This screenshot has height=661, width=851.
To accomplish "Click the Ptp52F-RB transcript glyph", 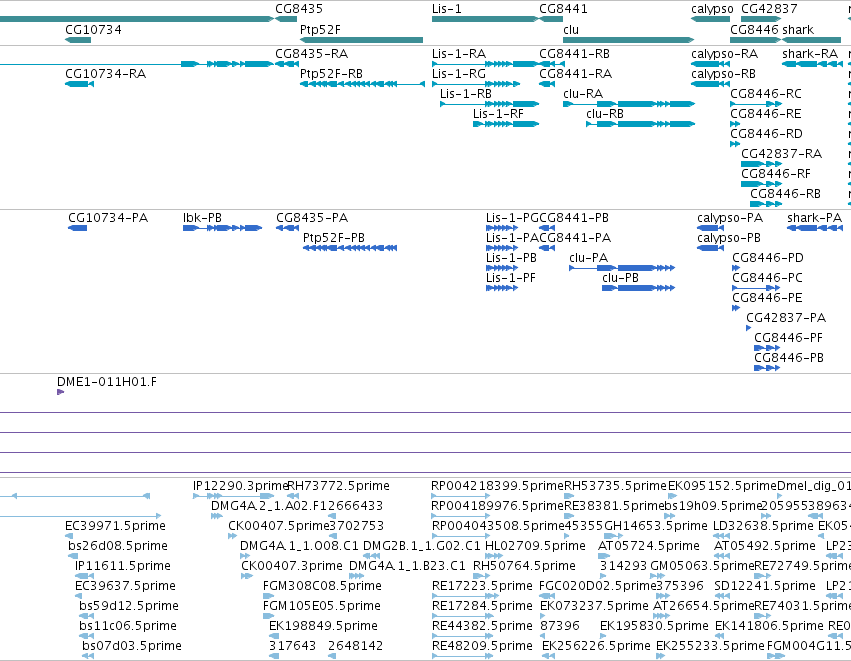I will point(362,84).
